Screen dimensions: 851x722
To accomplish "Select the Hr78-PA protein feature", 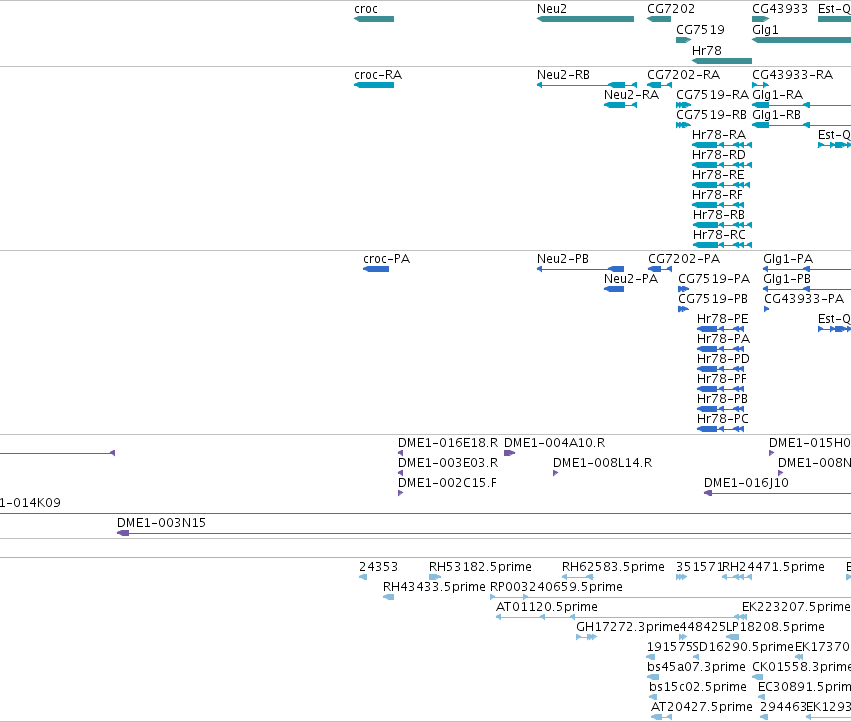I will click(x=720, y=349).
